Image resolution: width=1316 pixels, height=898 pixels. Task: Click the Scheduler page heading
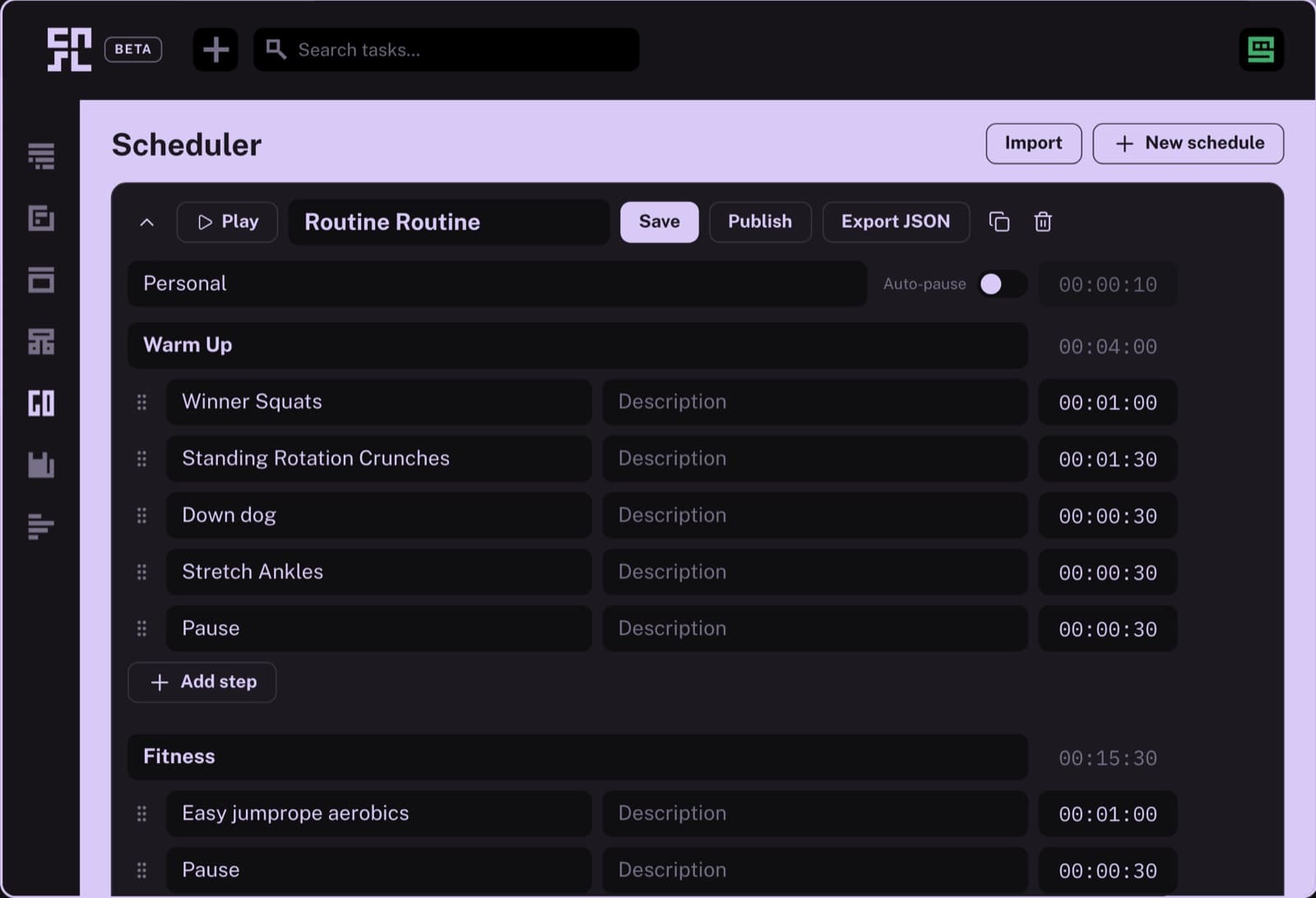click(x=187, y=145)
